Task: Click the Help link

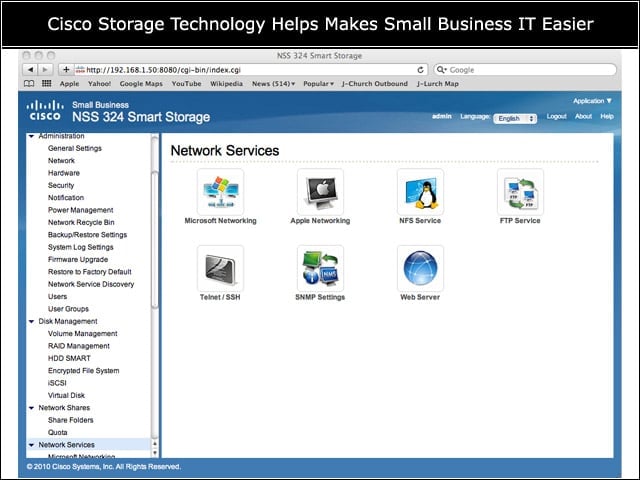Action: pos(607,116)
